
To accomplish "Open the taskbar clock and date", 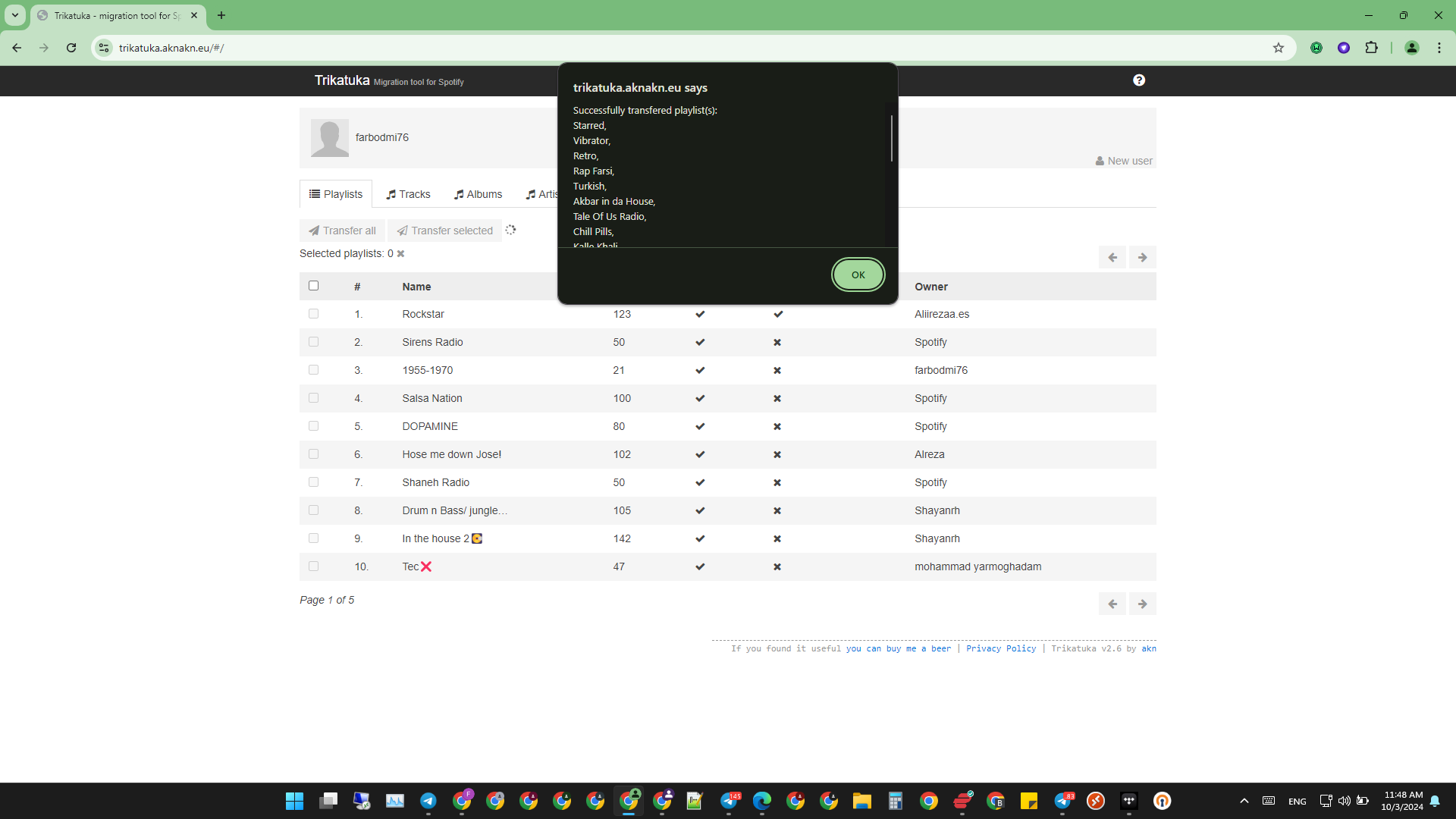I will coord(1403,801).
